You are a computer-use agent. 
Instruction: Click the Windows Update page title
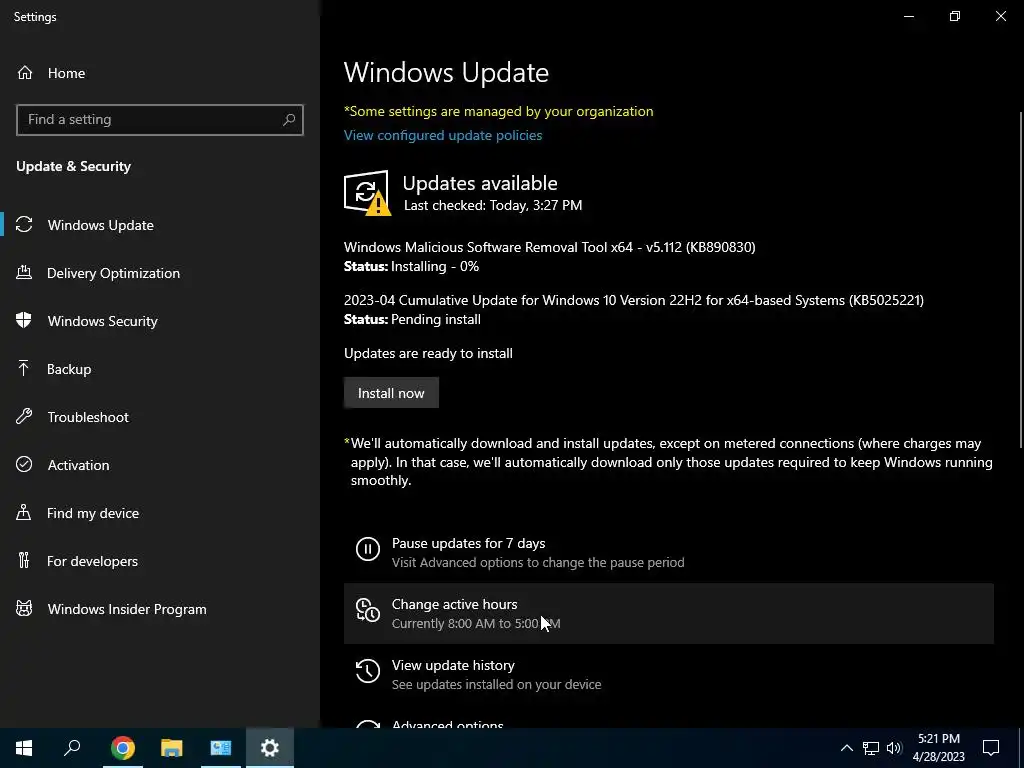446,72
